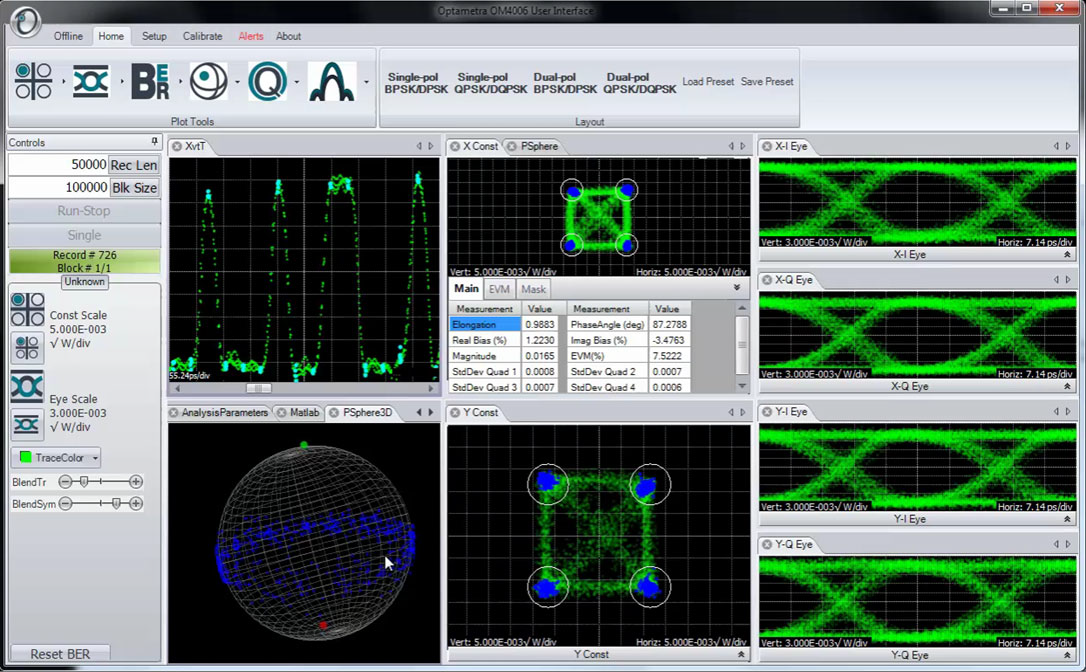Image resolution: width=1086 pixels, height=672 pixels.
Task: Expand the spectrum tool dropdown arrow
Action: 366,82
